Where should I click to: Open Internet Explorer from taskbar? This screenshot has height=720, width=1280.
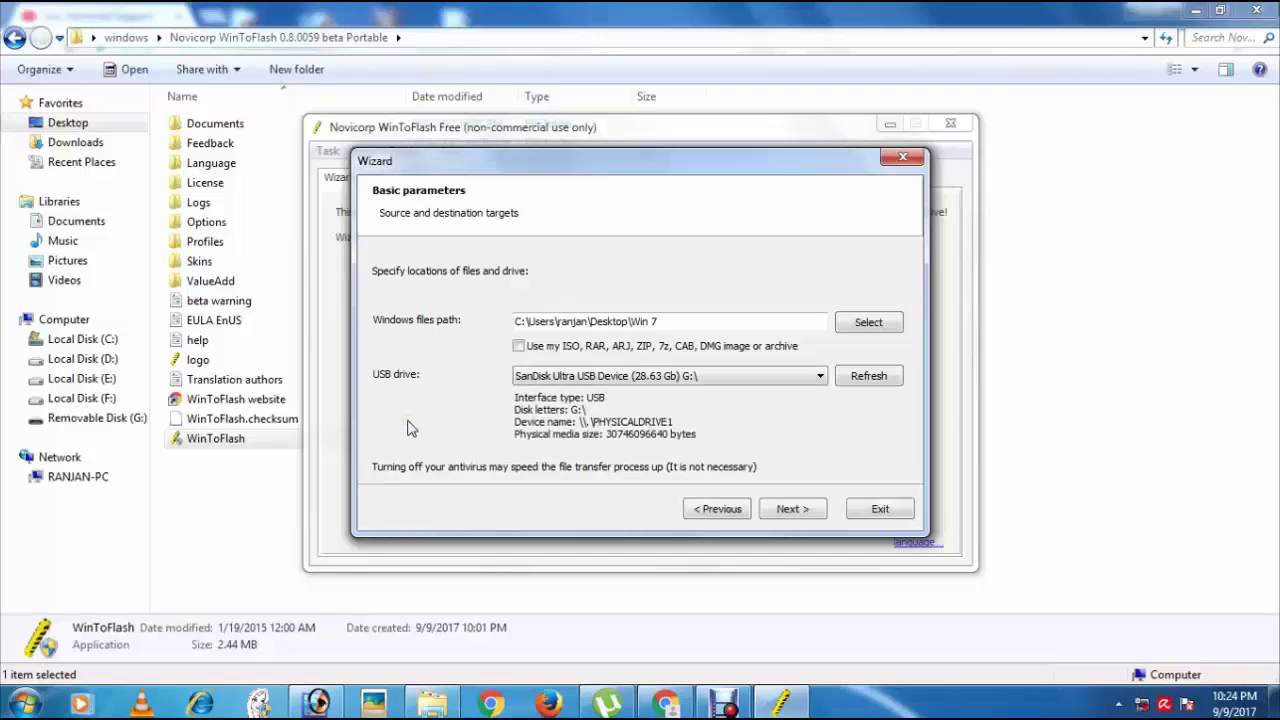point(200,703)
